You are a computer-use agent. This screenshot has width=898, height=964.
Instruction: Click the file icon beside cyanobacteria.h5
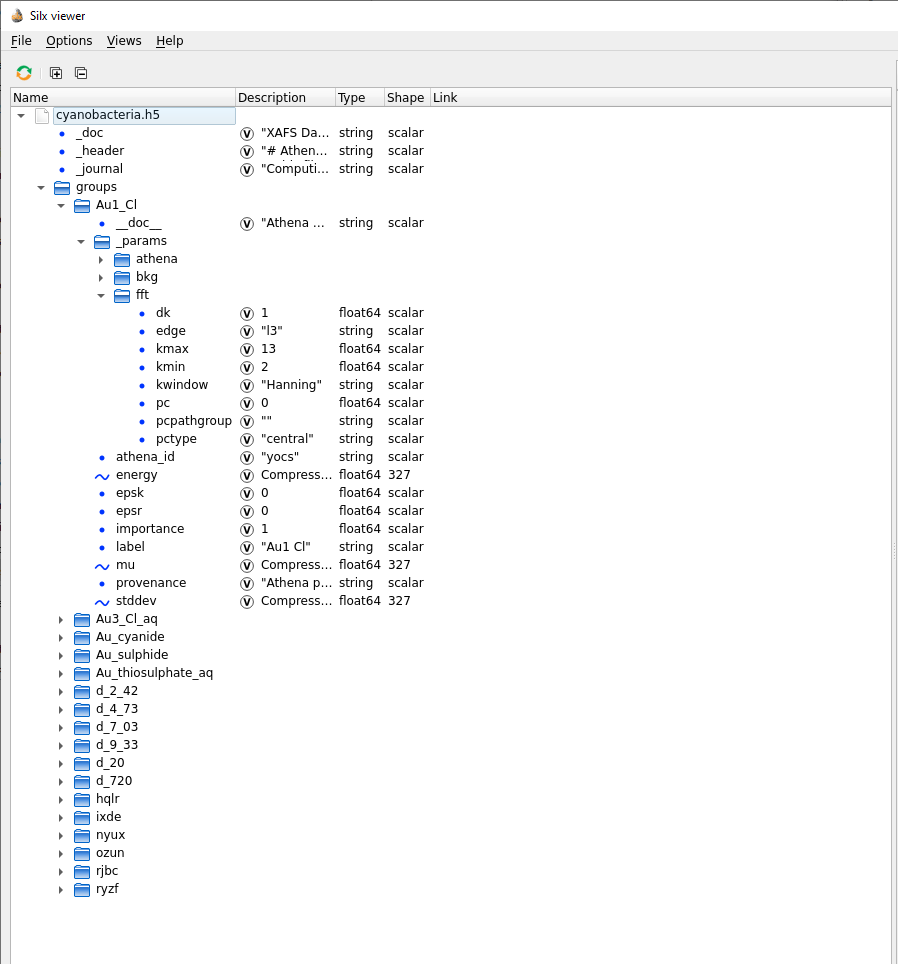41,115
